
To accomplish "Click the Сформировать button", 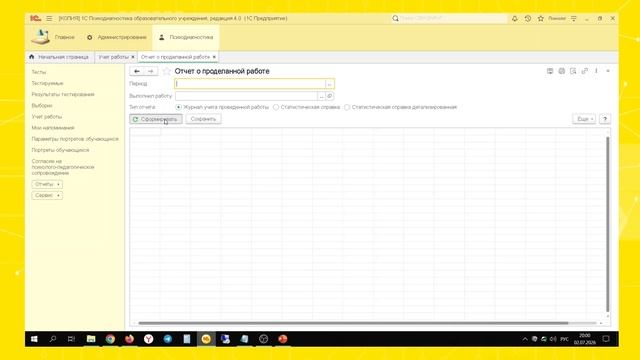I will 156,119.
